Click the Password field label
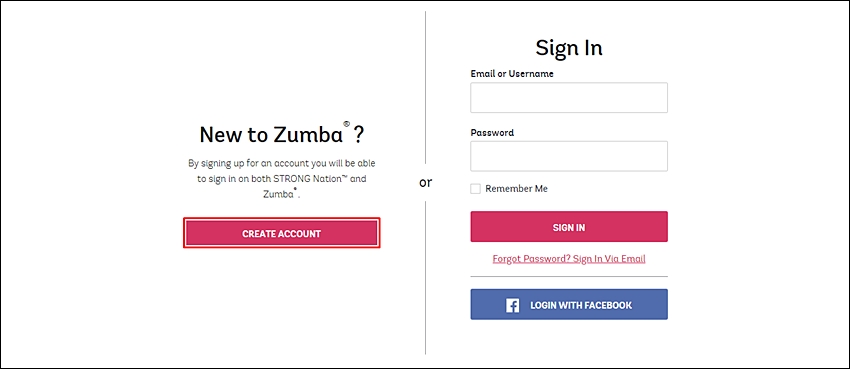Image resolution: width=850 pixels, height=369 pixels. [492, 133]
